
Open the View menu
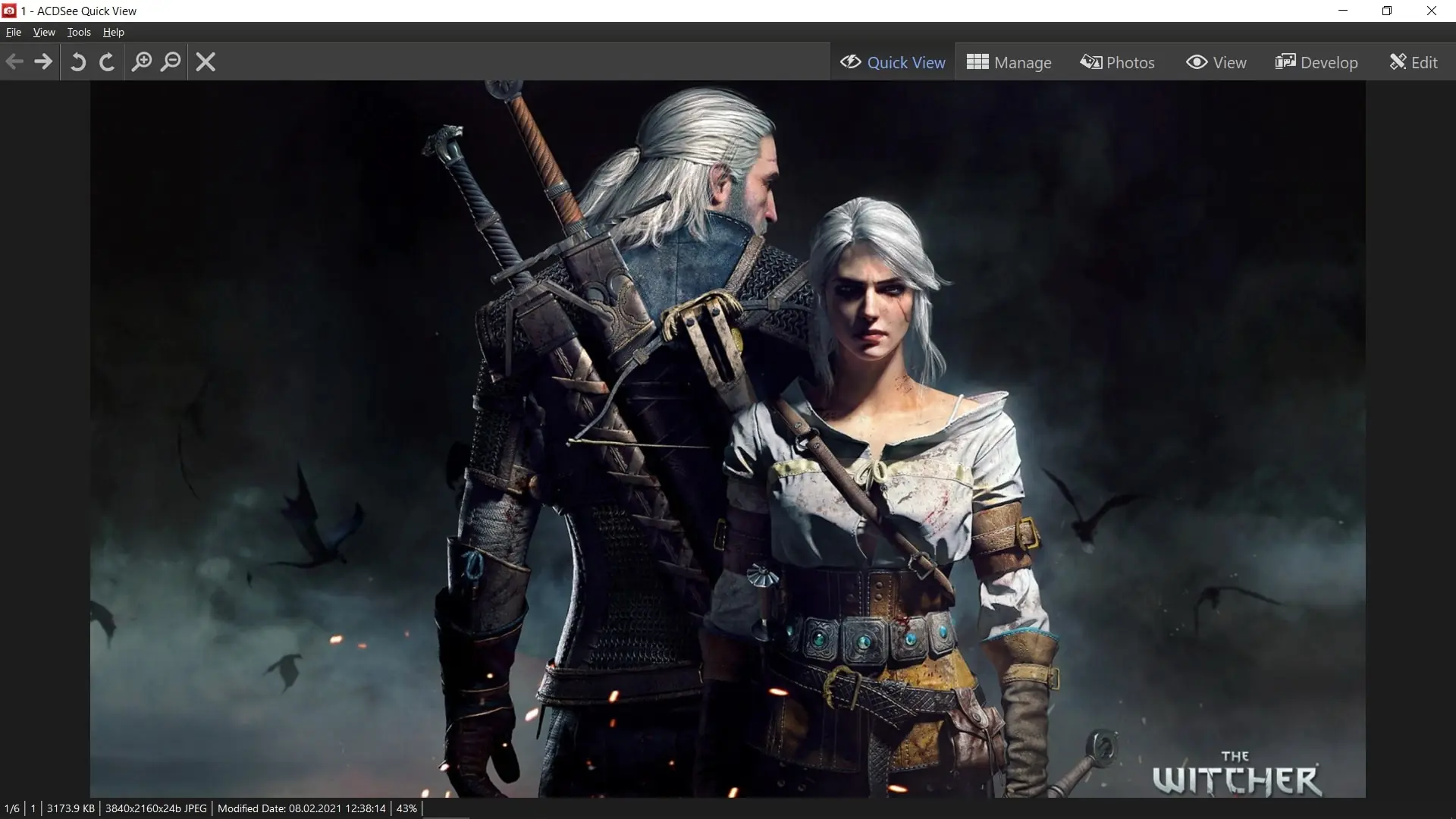[x=44, y=32]
